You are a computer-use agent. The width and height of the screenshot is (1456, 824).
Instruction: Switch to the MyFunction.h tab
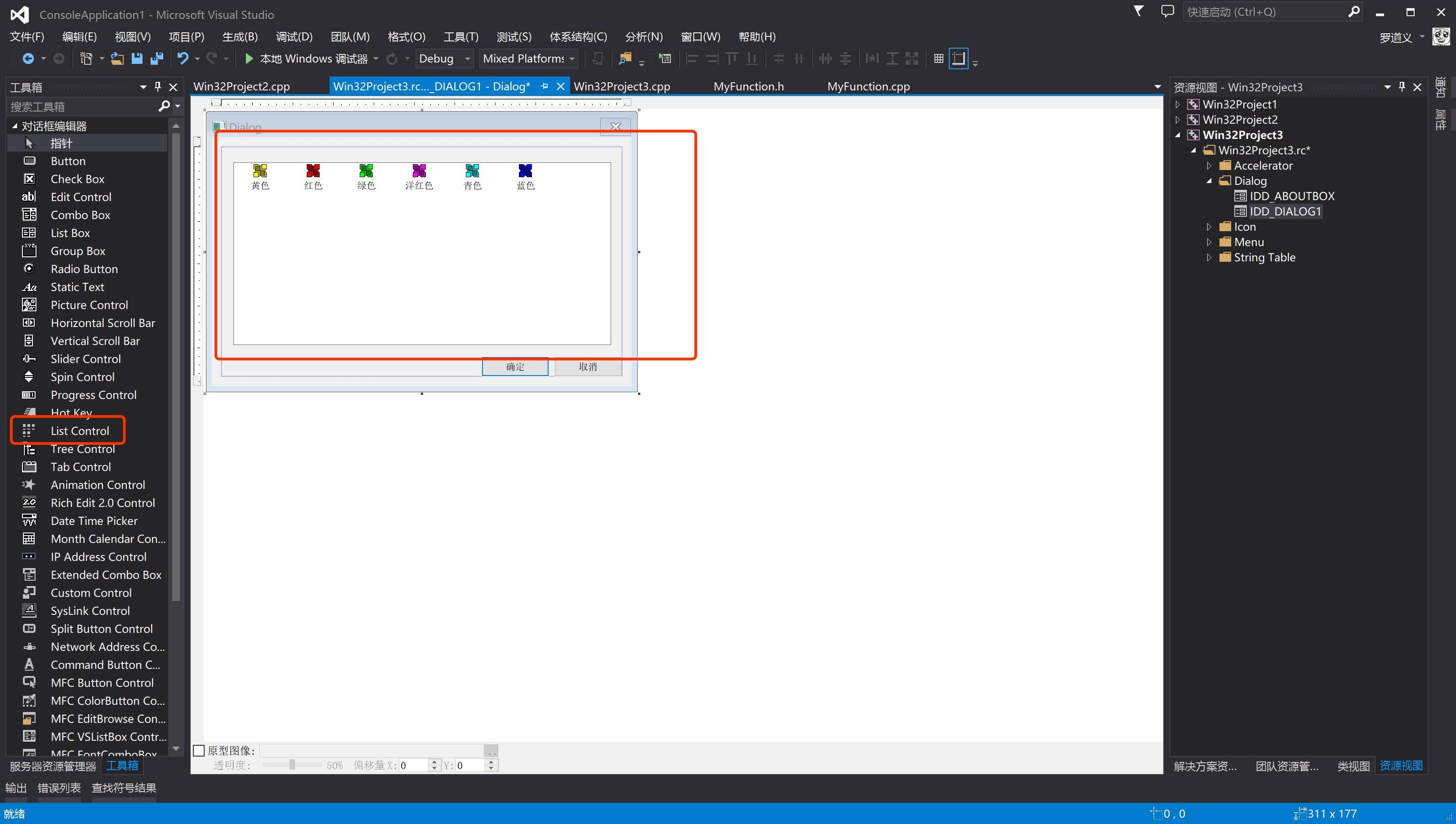(748, 87)
